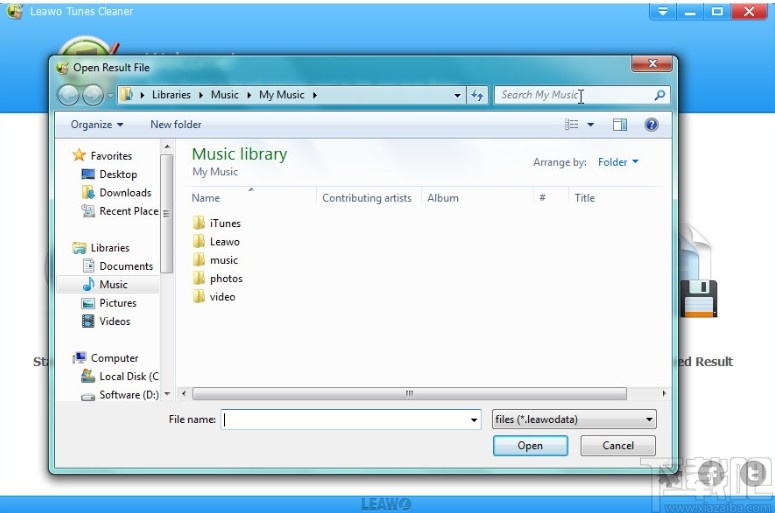Viewport: 775px width, 513px height.
Task: Open the File name dropdown arrow
Action: [474, 420]
